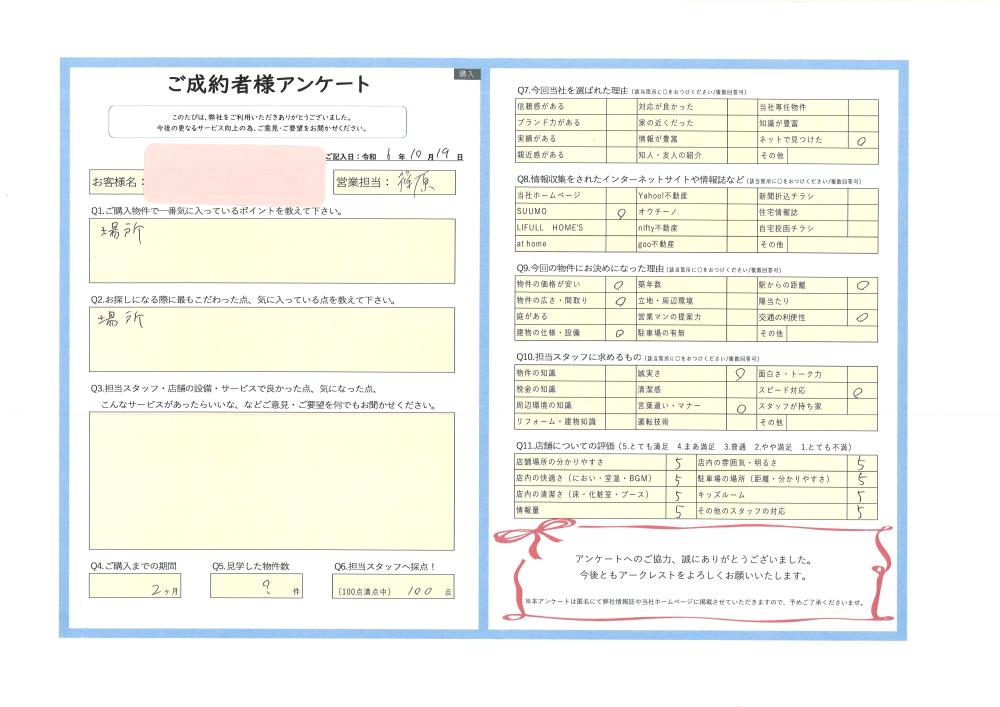Click the 面白さ・トーク力 label
The image size is (1000, 707).
pos(790,374)
